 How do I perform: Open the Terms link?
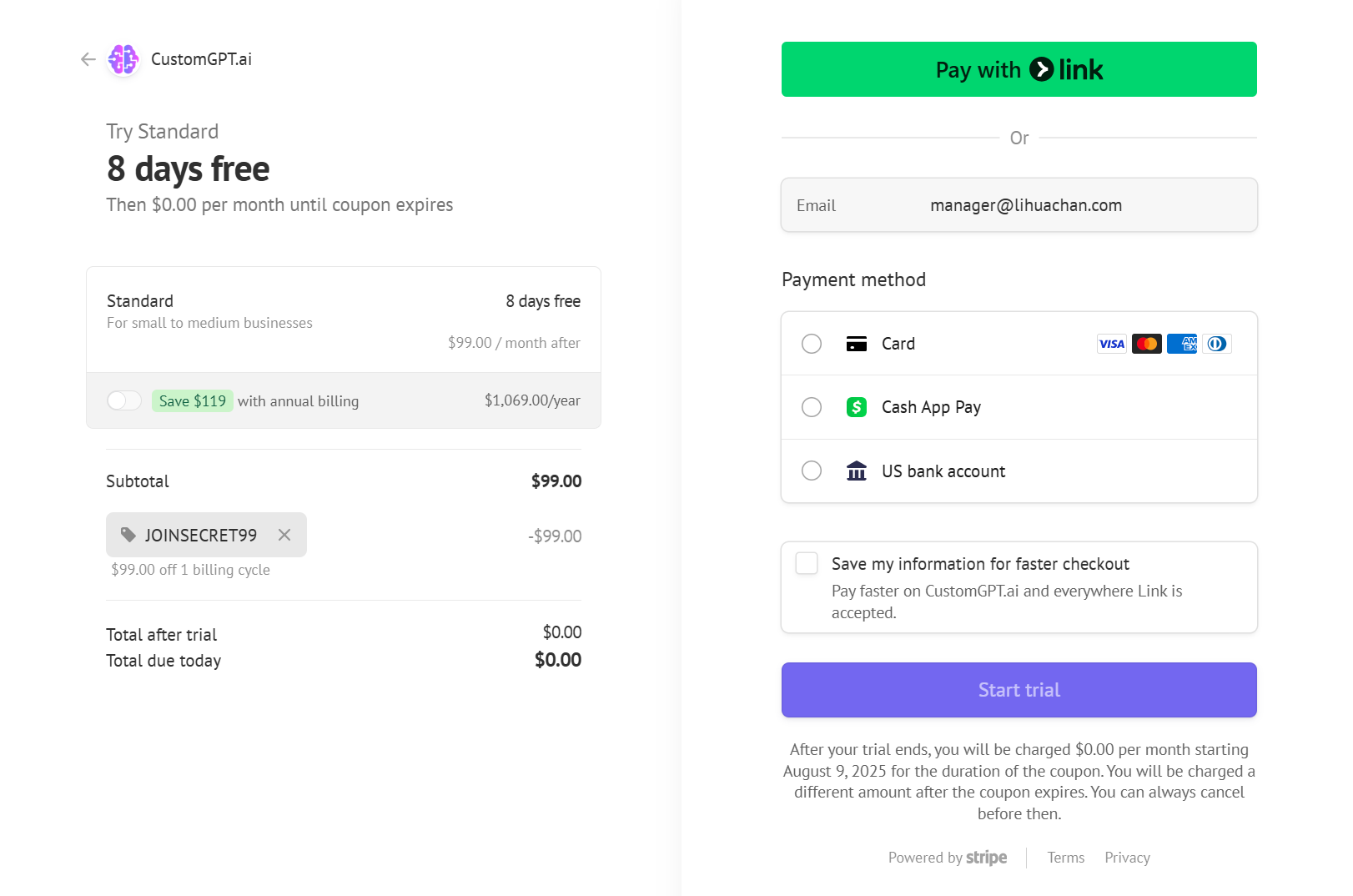(1066, 858)
